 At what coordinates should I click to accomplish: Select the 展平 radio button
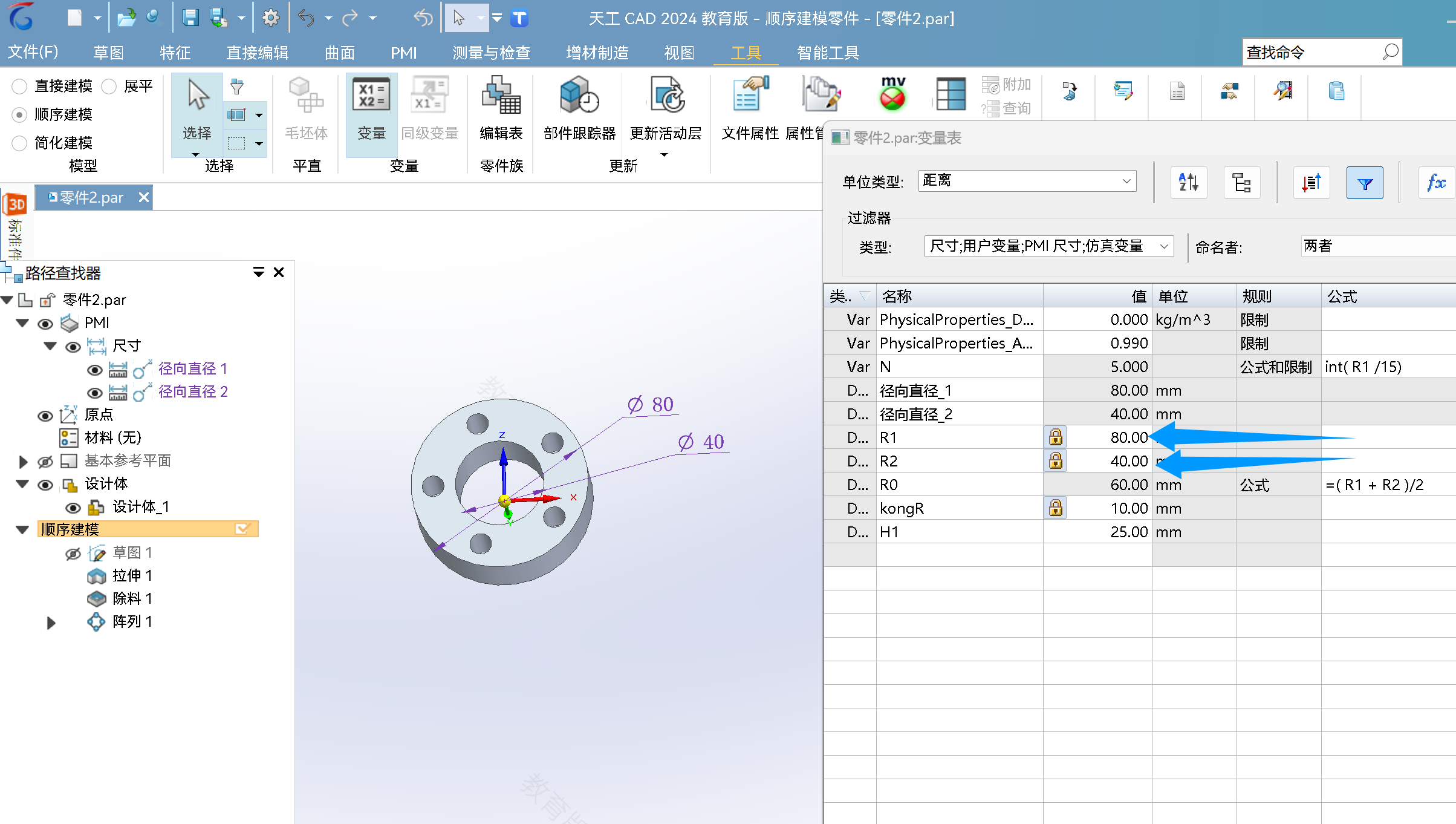(x=109, y=87)
